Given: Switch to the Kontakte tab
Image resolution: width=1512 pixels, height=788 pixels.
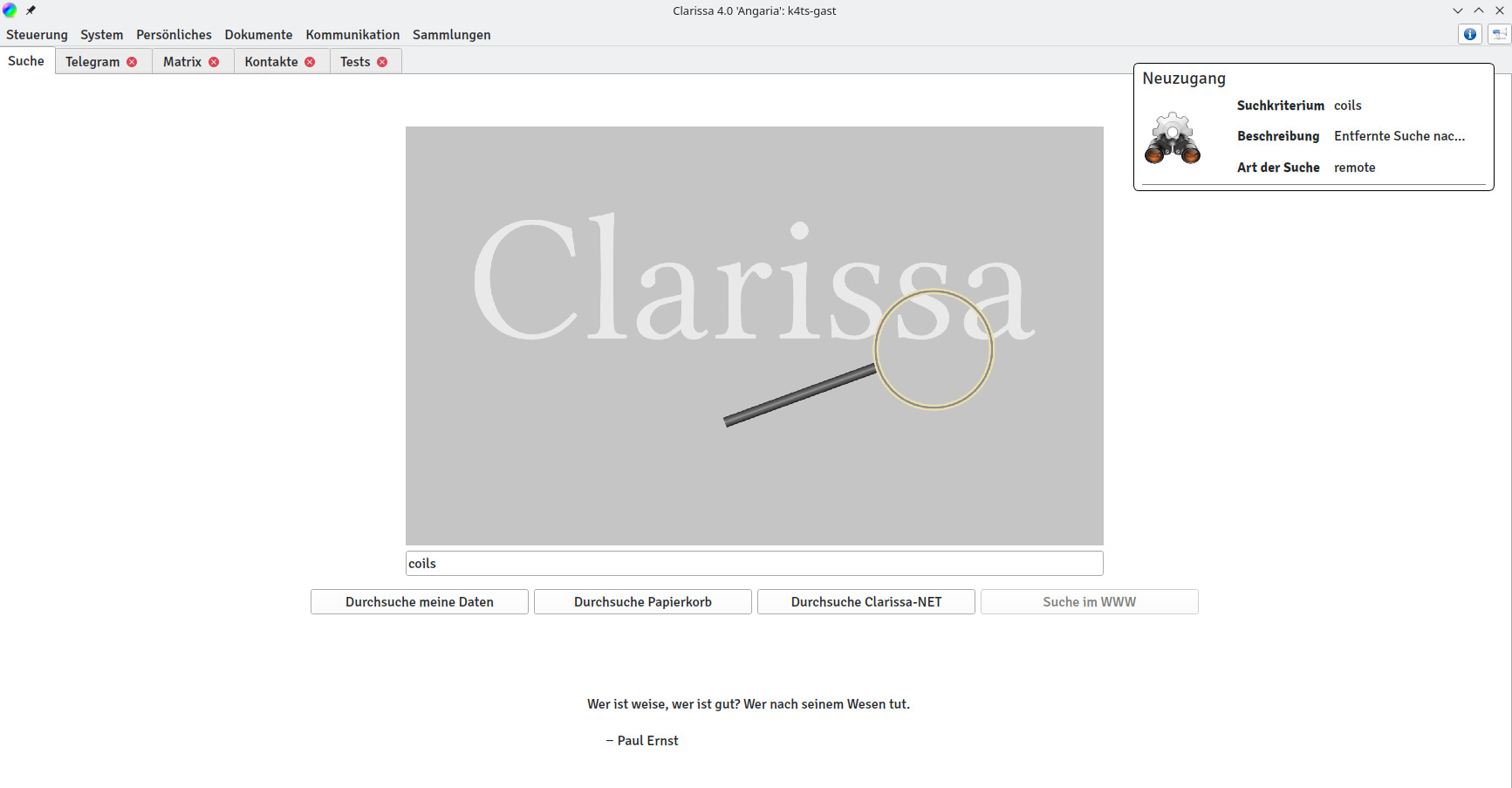Looking at the screenshot, I should [271, 62].
